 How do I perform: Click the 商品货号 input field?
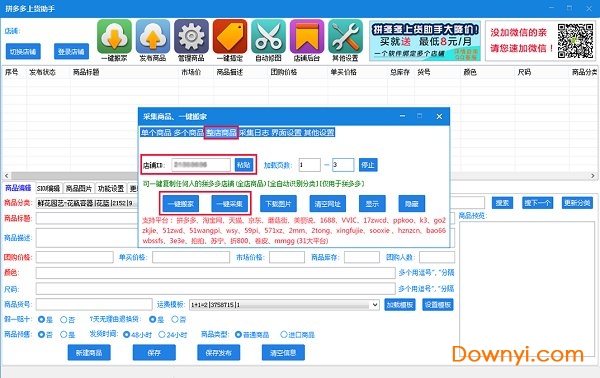(94, 305)
